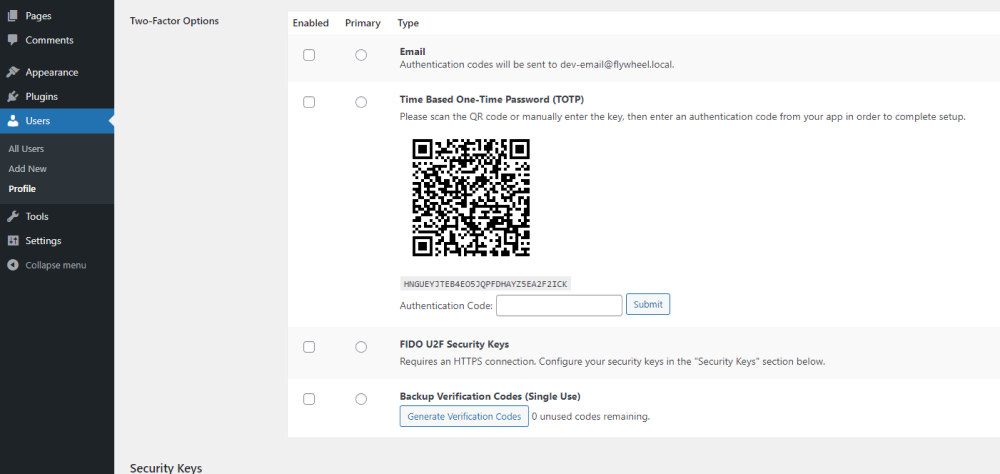Select the Profile submenu item
The image size is (1000, 474).
pyautogui.click(x=22, y=189)
